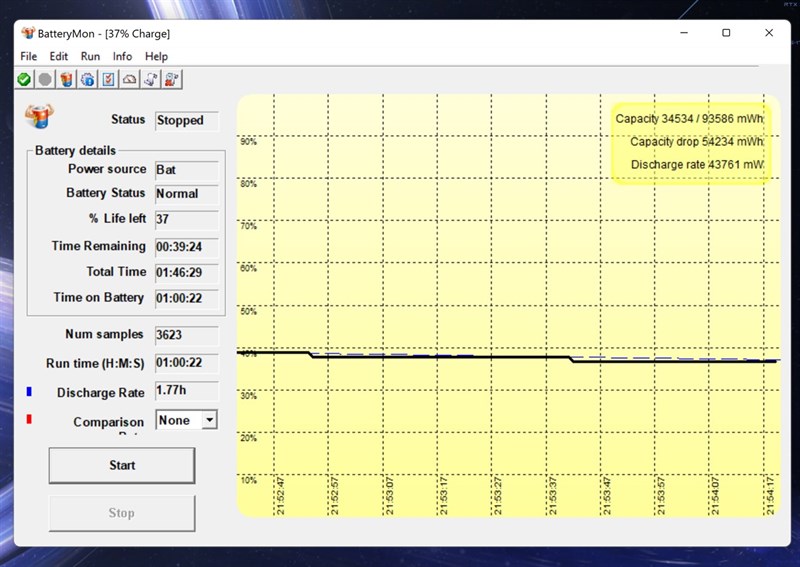Click the gauge meter toolbar icon
Viewport: 800px width, 567px height.
pyautogui.click(x=130, y=80)
